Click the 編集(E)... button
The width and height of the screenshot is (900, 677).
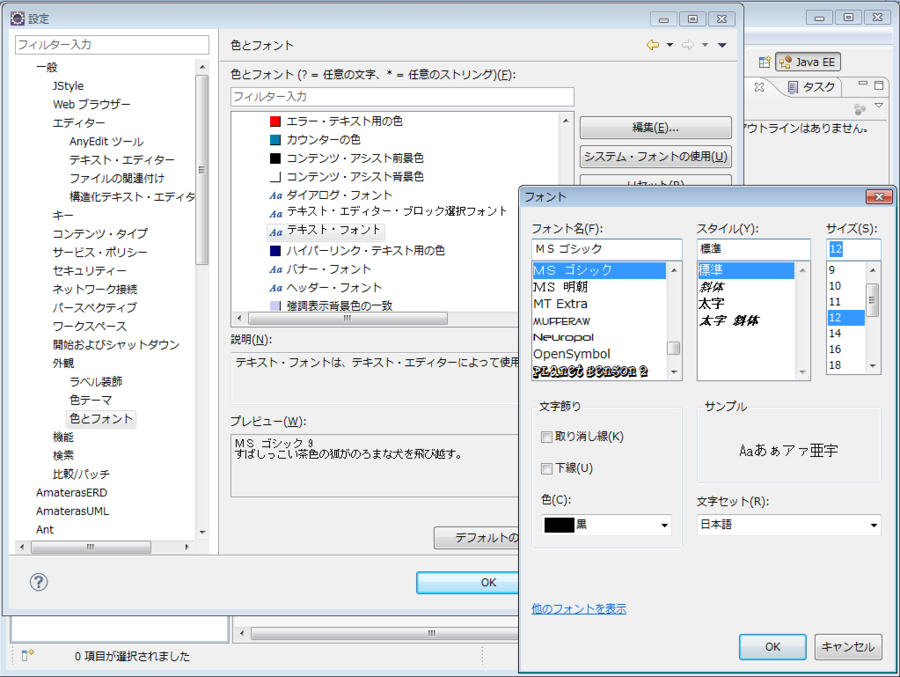click(x=655, y=127)
